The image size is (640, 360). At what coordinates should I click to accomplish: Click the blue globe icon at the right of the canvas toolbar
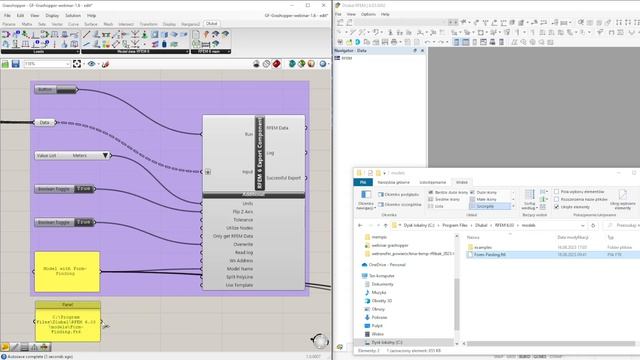tap(322, 64)
